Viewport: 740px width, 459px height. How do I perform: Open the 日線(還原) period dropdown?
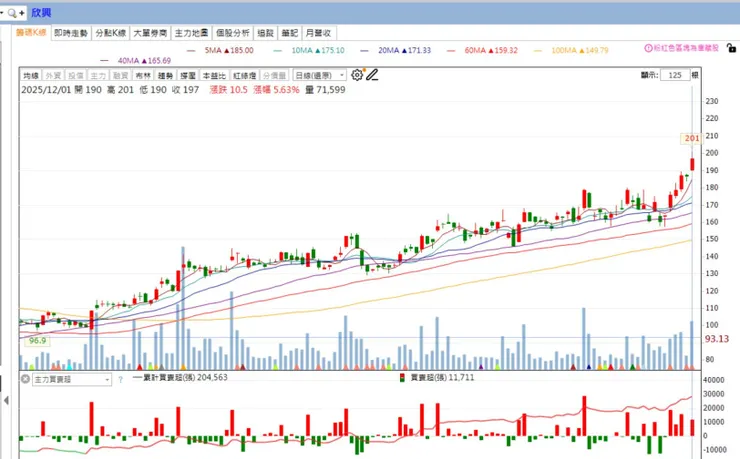coord(320,75)
